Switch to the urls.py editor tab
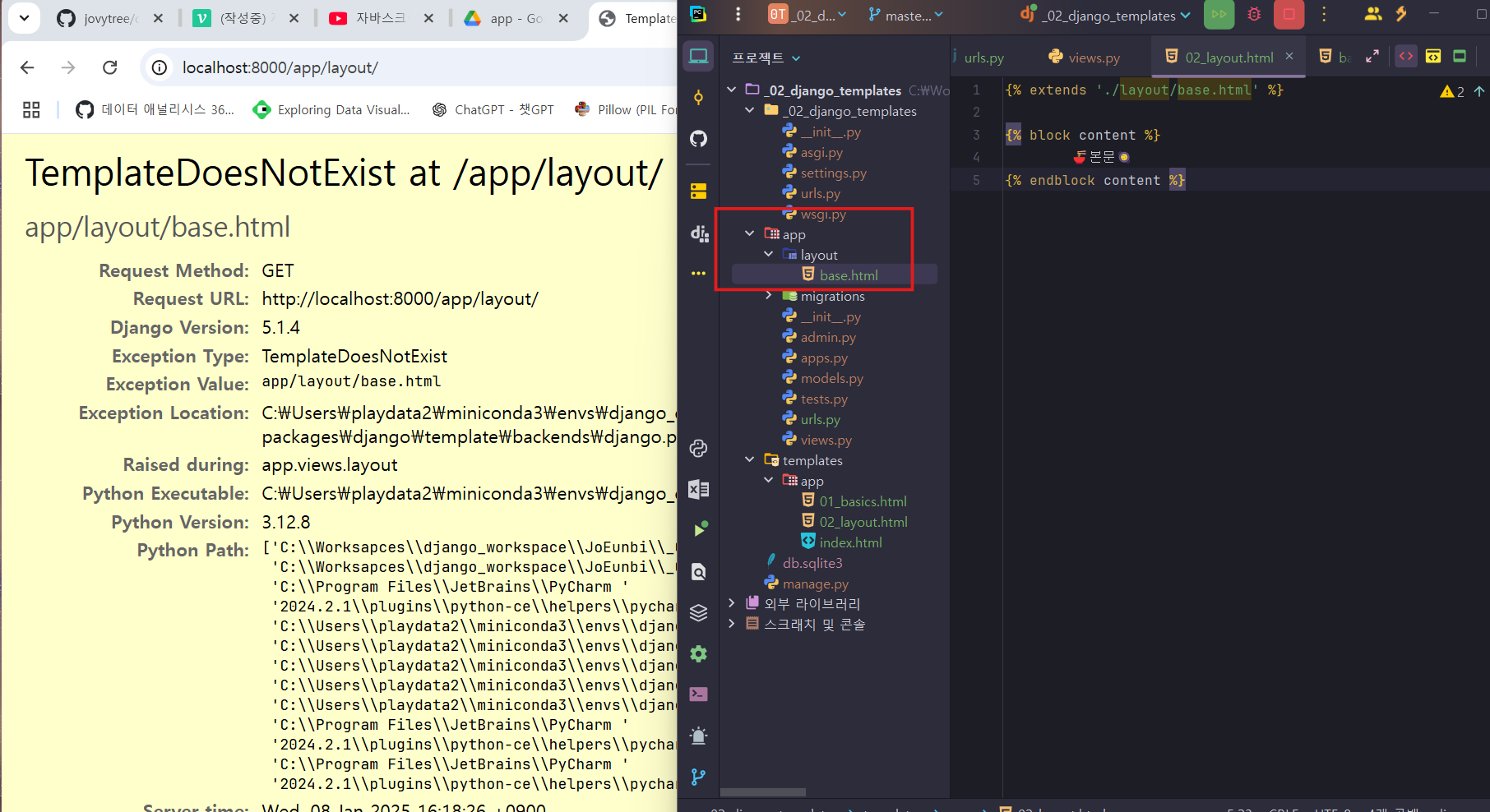 (x=983, y=57)
